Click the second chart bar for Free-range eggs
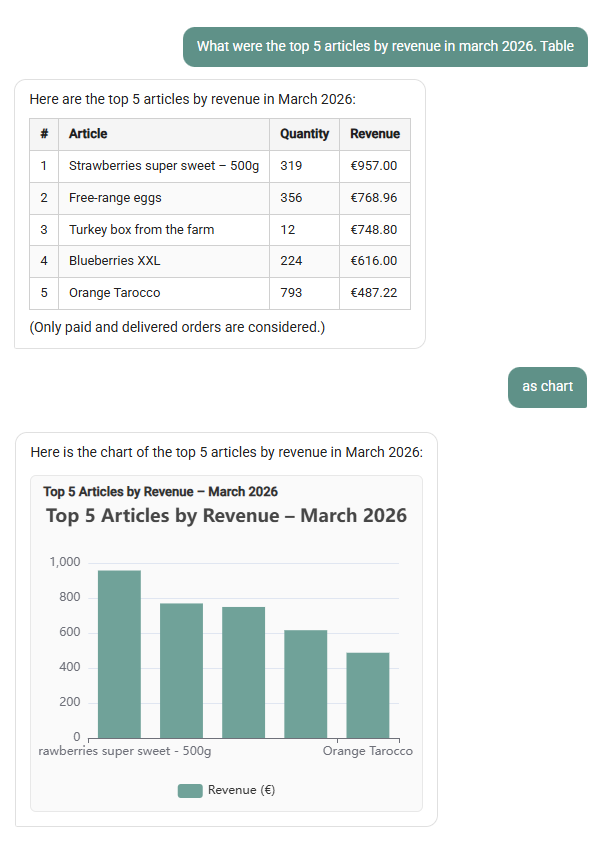The image size is (600, 850). [x=182, y=671]
